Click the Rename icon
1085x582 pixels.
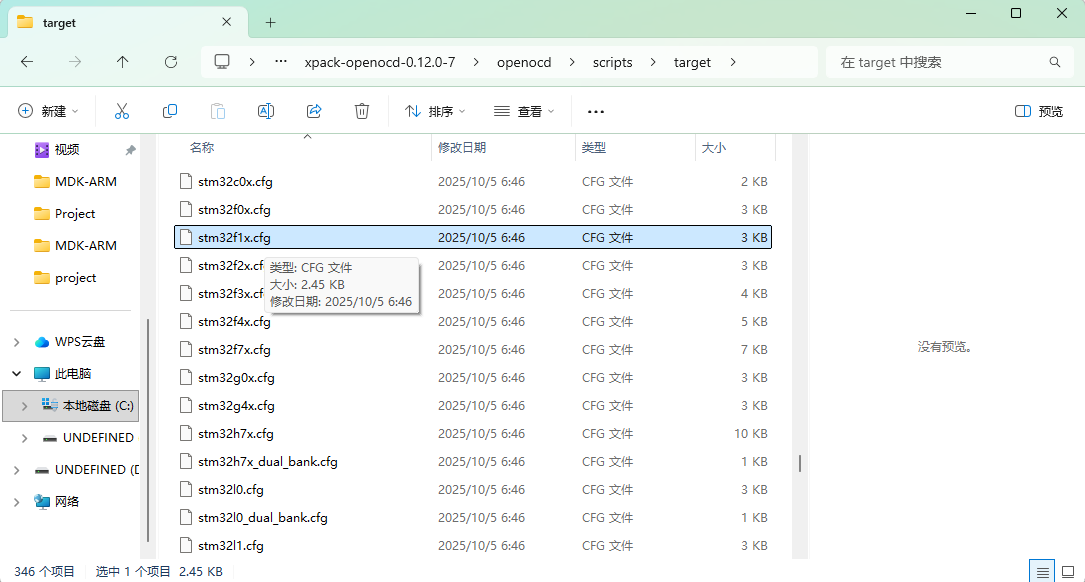click(x=266, y=111)
